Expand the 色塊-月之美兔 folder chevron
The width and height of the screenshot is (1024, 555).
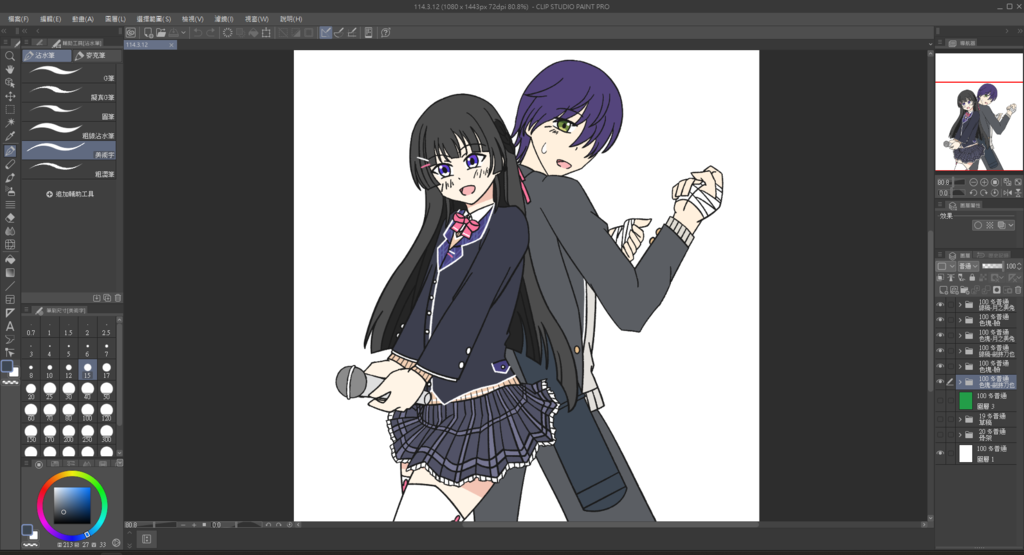pos(960,335)
